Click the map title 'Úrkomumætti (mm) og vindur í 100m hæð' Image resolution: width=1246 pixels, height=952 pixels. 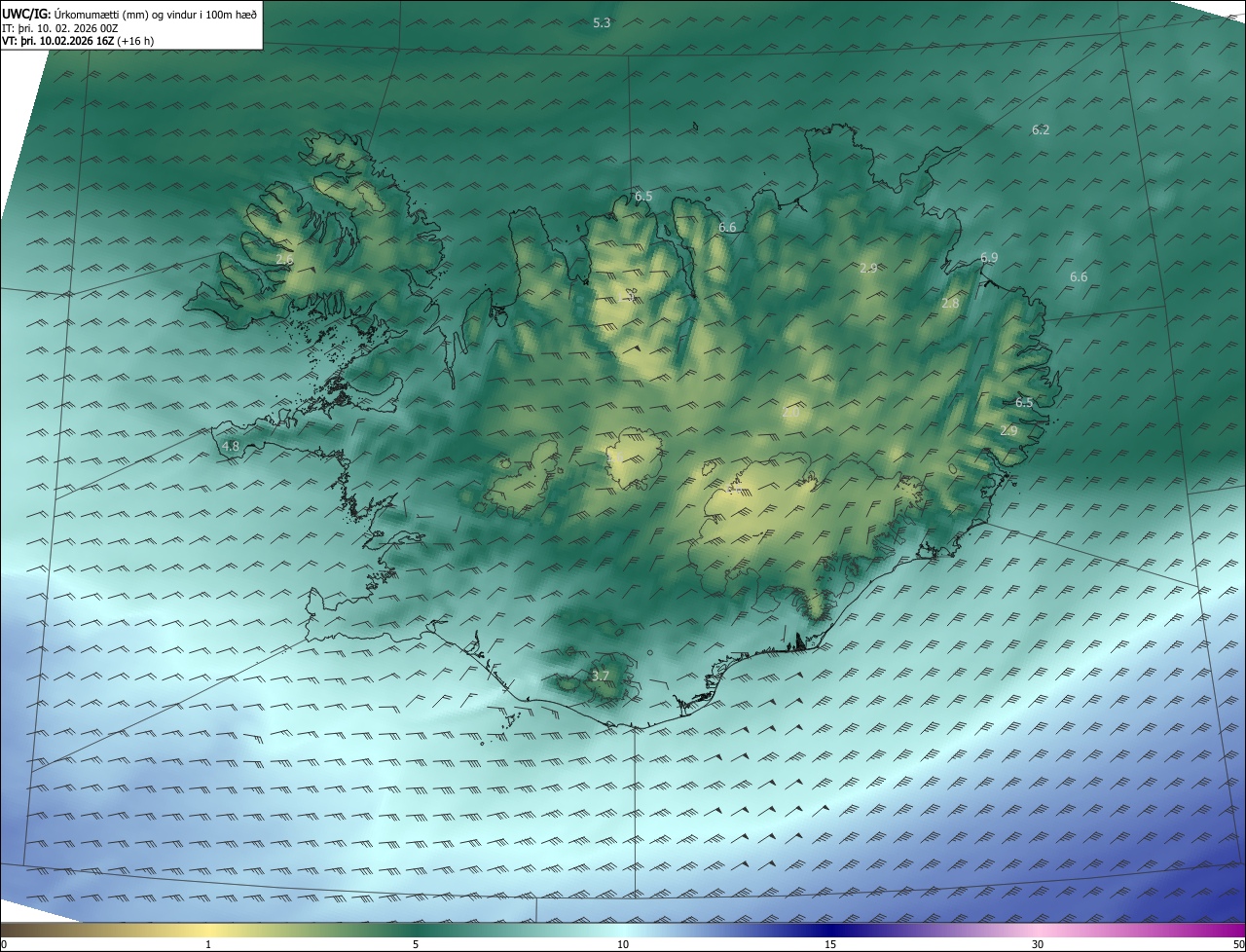156,14
